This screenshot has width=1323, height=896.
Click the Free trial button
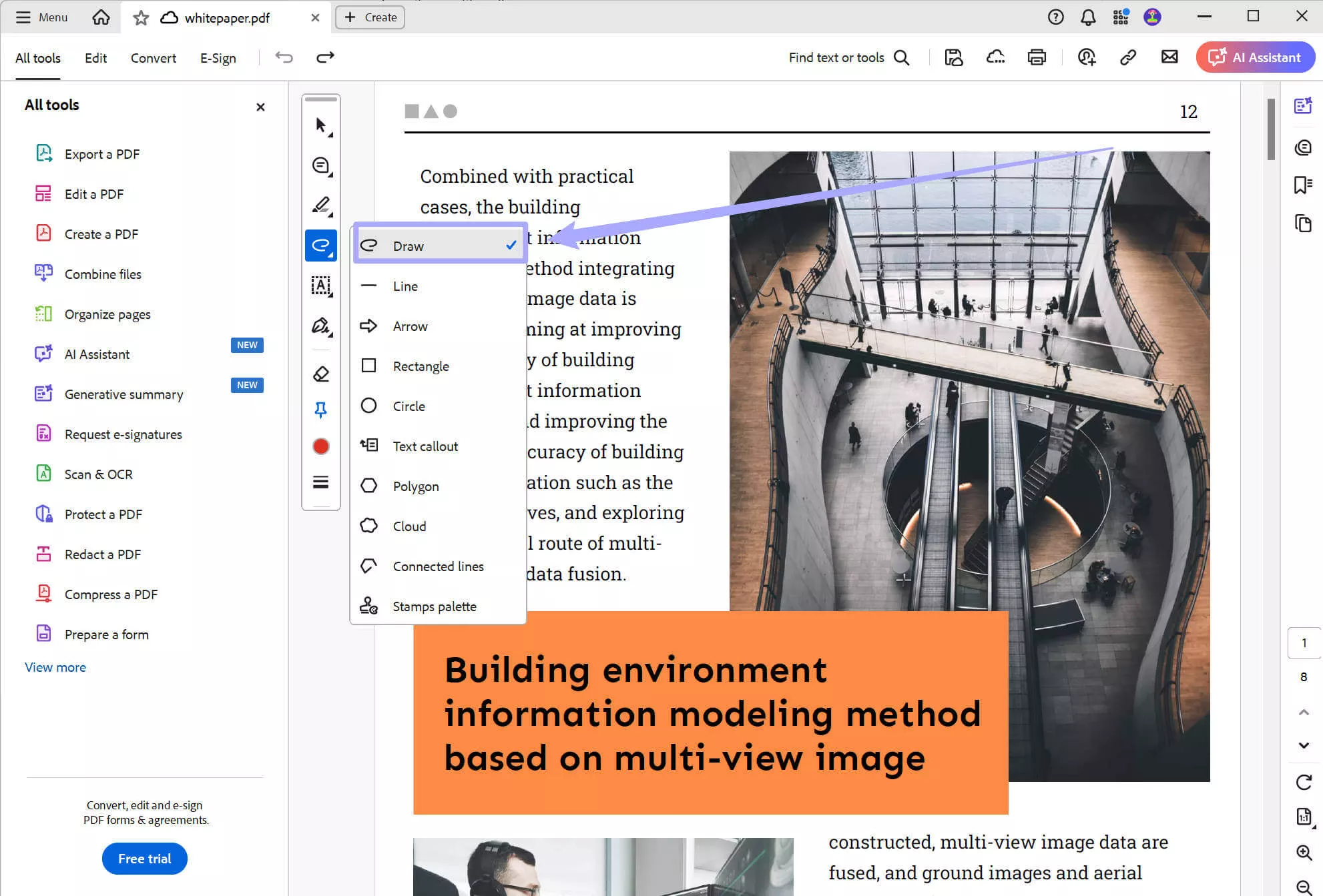pyautogui.click(x=144, y=859)
